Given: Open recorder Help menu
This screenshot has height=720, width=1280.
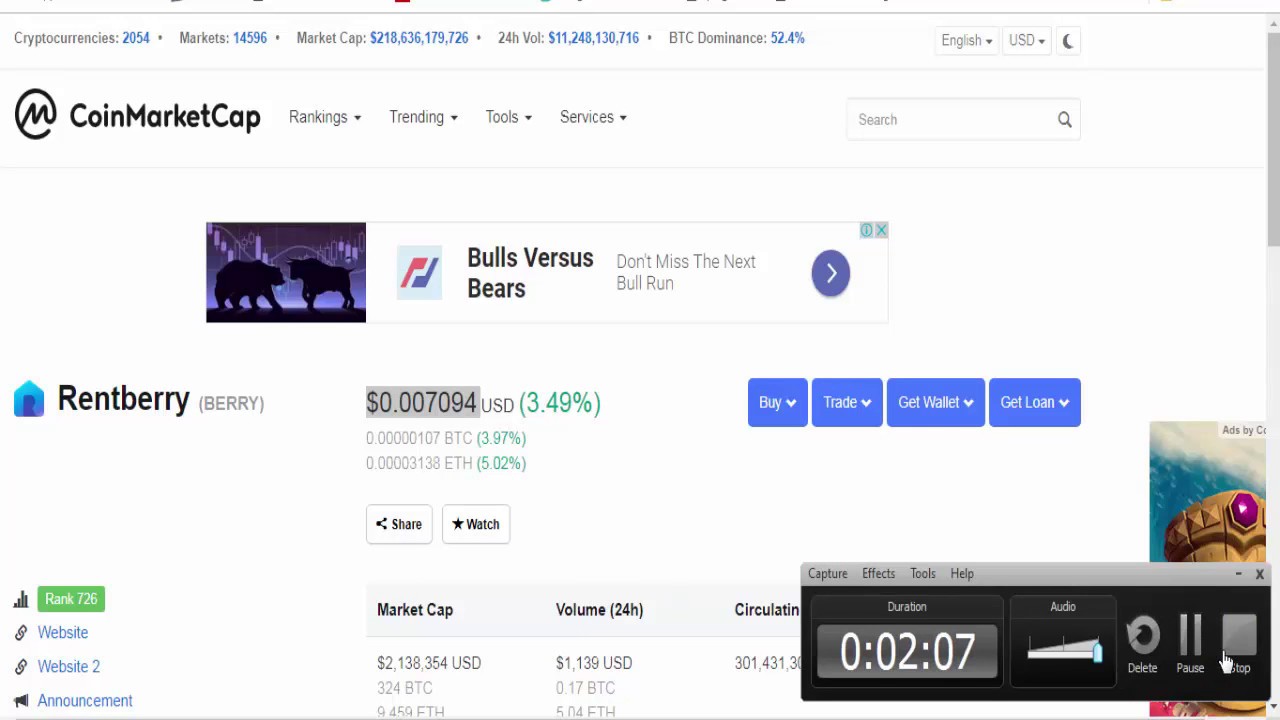Looking at the screenshot, I should tap(961, 574).
